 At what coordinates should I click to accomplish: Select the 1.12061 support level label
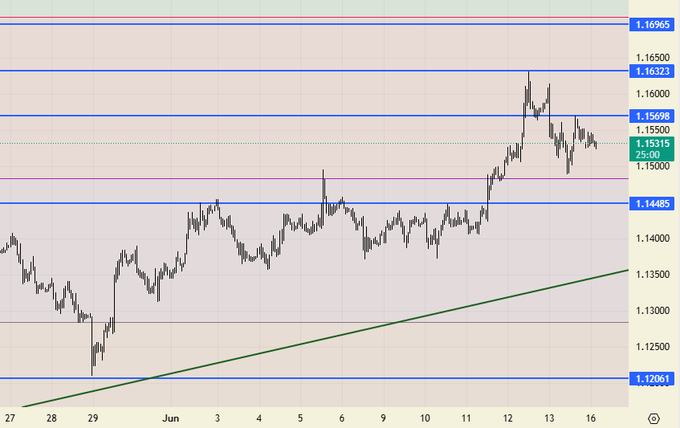[x=652, y=378]
